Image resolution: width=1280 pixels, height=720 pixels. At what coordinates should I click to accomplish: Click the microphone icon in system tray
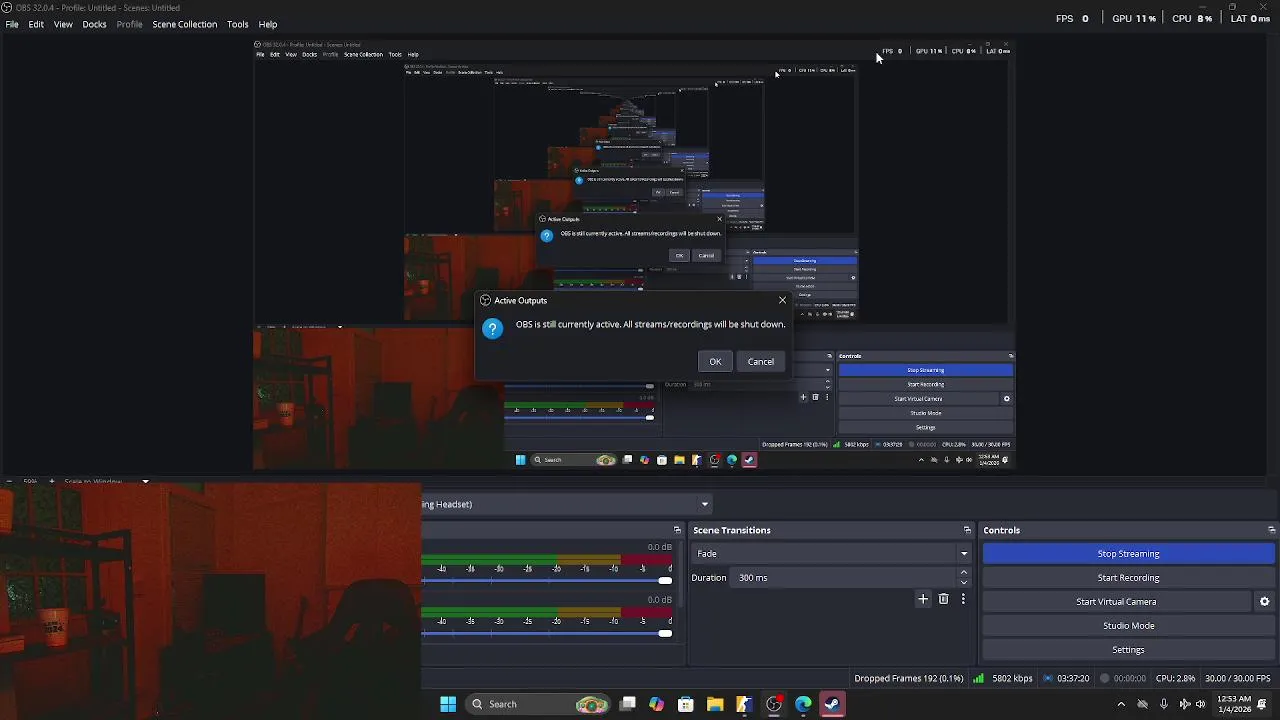coord(1164,704)
